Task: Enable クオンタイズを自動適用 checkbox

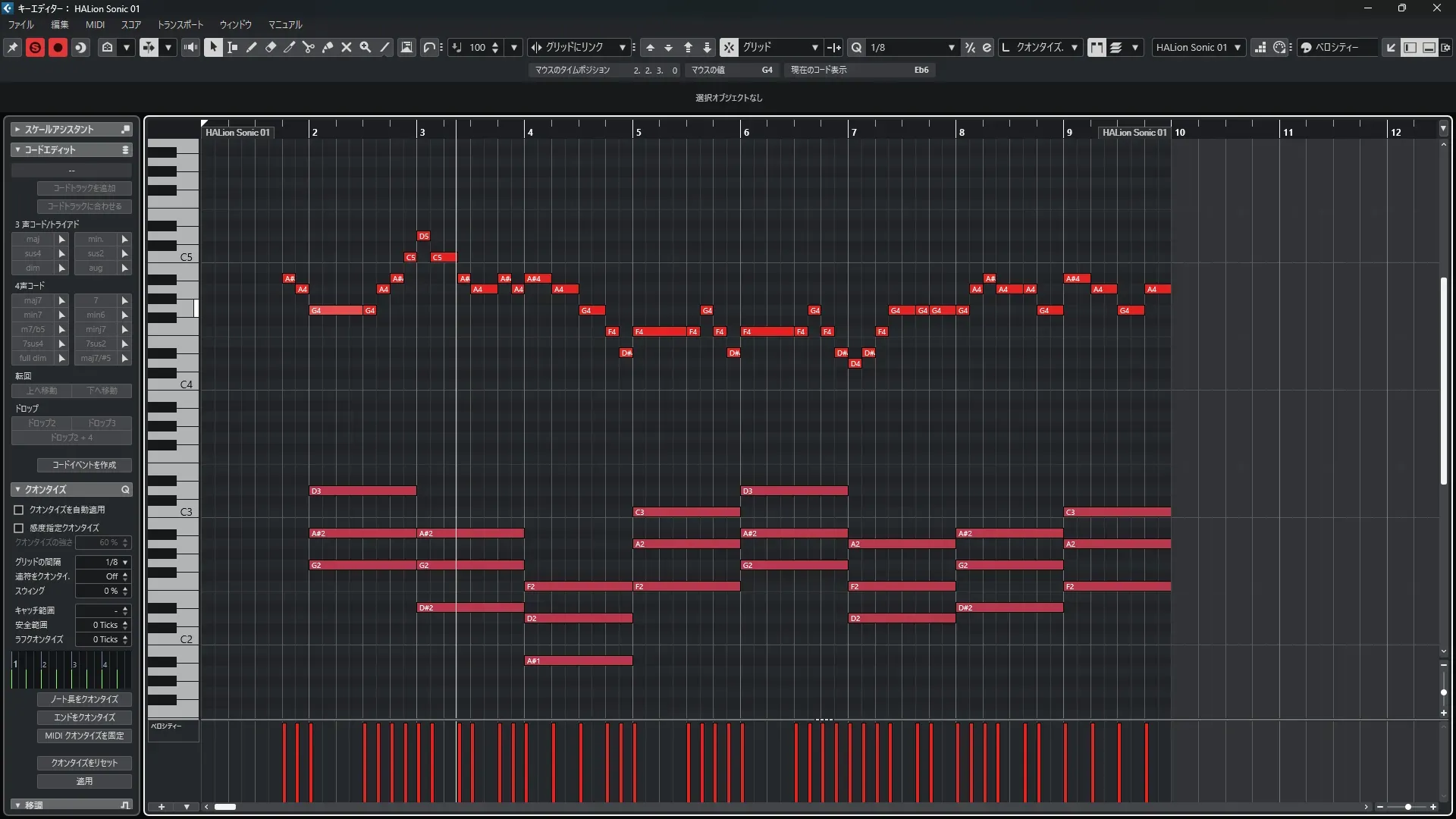Action: click(x=19, y=510)
